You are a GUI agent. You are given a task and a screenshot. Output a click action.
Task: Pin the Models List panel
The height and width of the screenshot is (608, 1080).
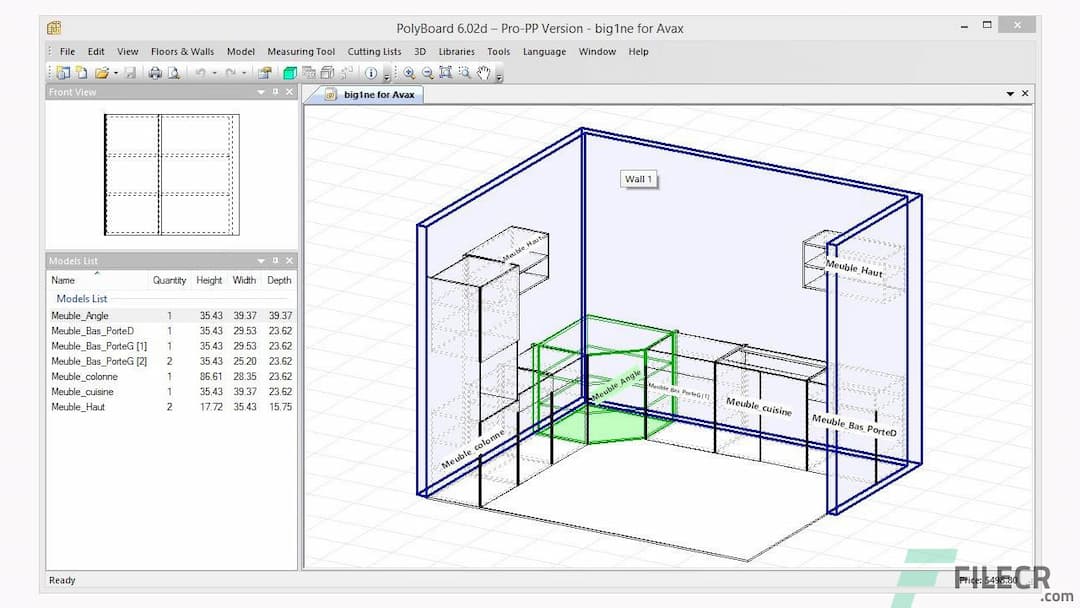coord(274,260)
